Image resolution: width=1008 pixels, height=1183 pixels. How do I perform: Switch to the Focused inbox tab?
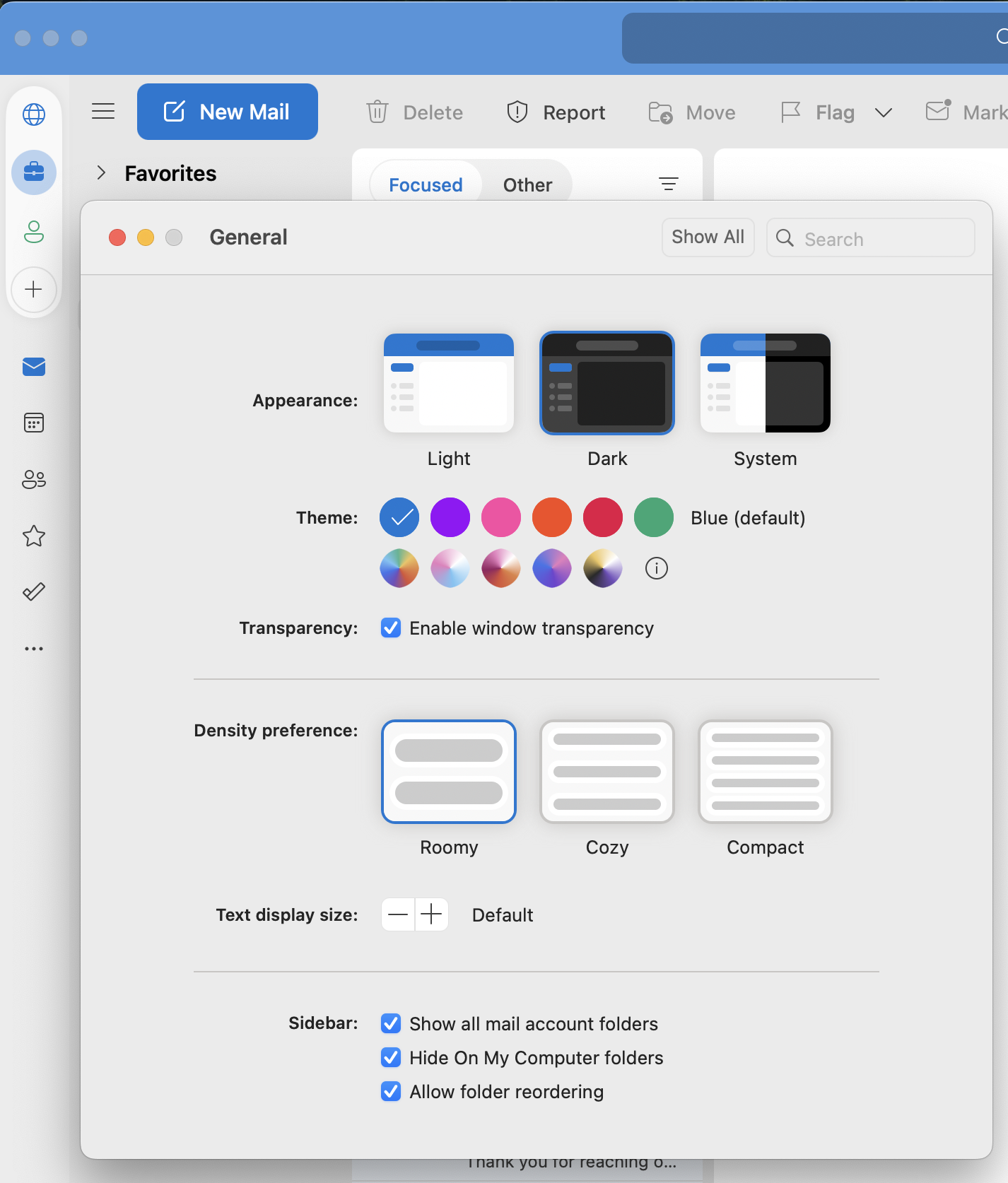click(426, 185)
